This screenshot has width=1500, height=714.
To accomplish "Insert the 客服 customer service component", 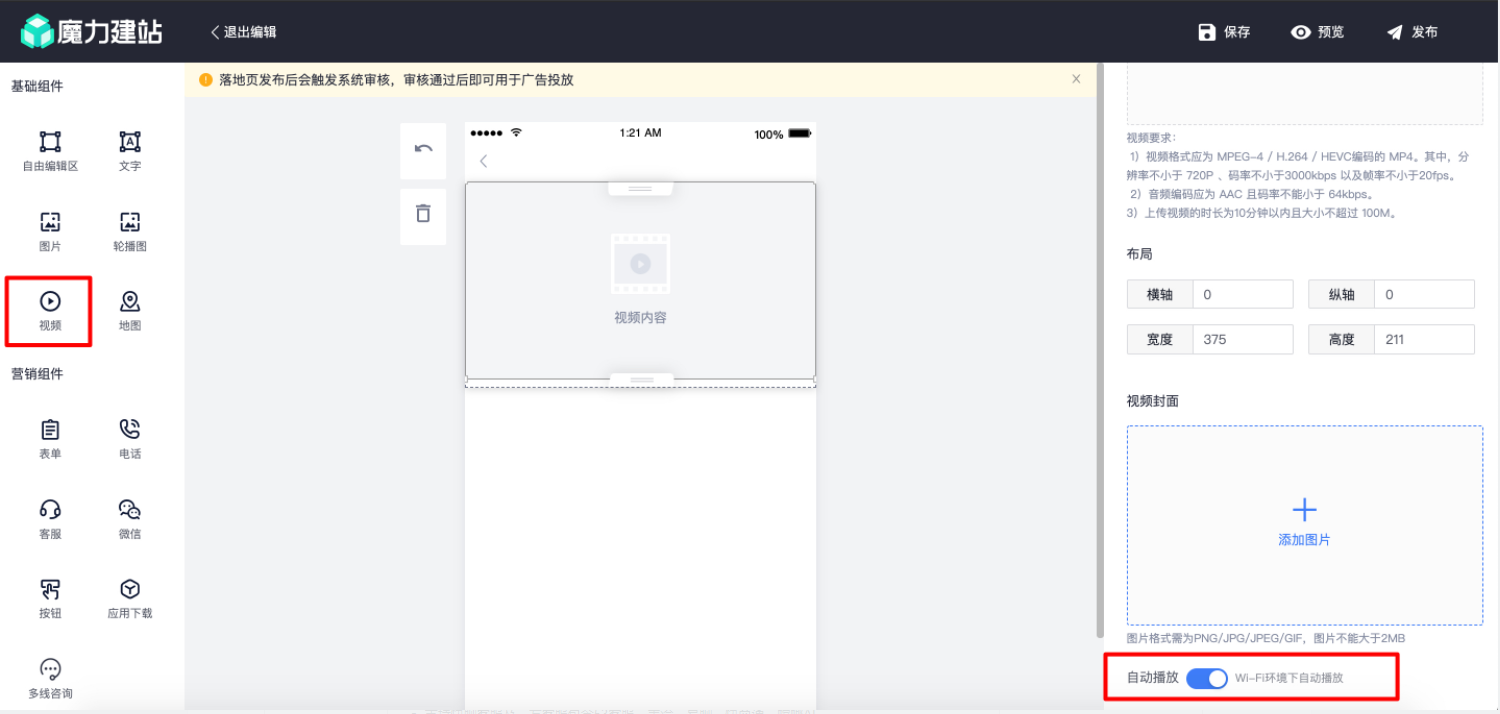I will pyautogui.click(x=50, y=511).
